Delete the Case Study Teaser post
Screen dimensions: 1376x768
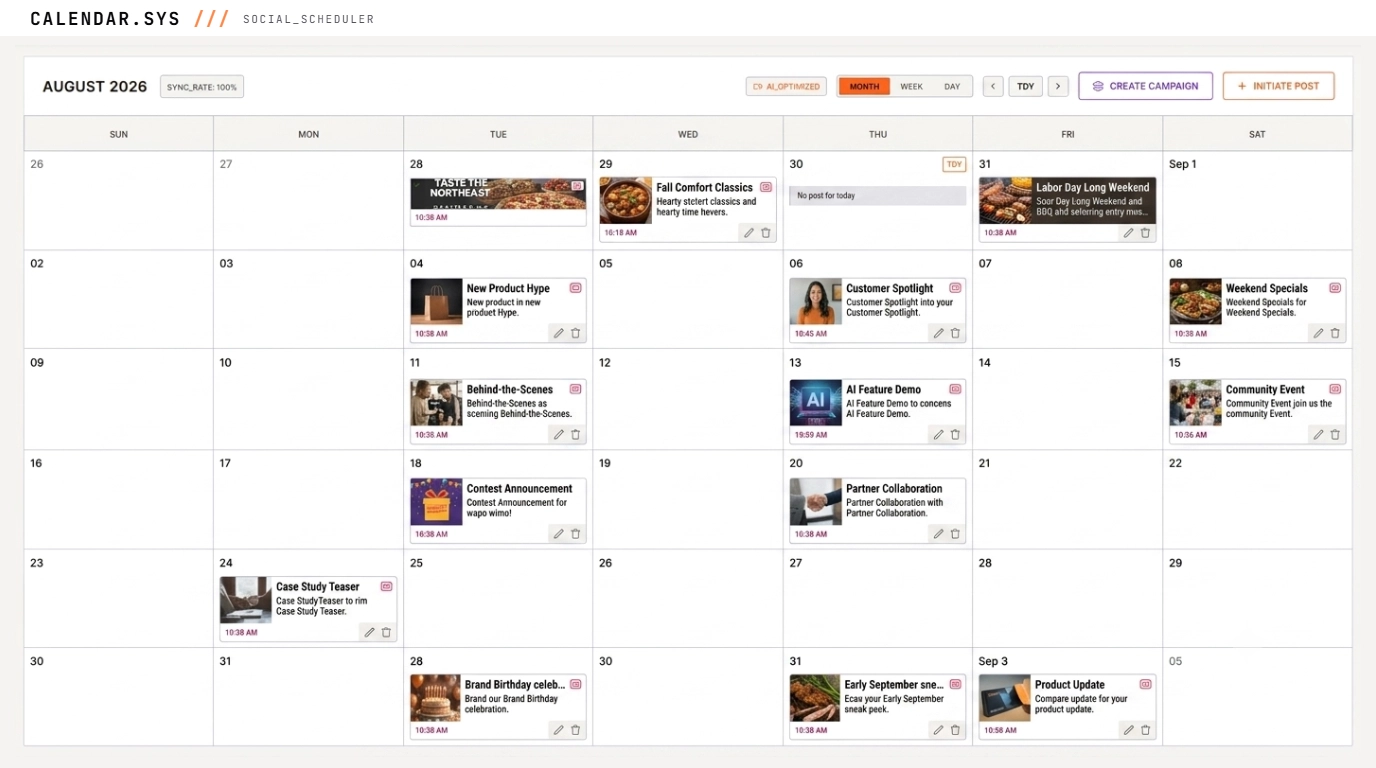(386, 632)
